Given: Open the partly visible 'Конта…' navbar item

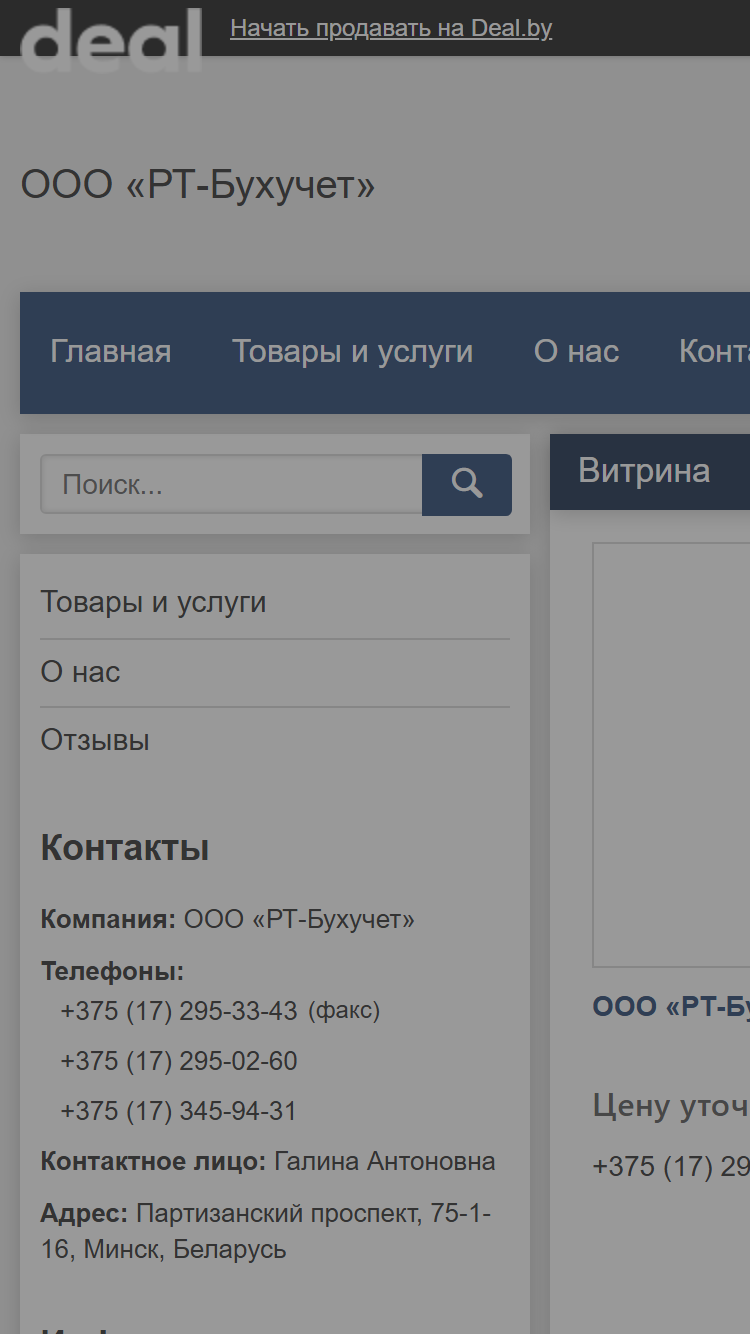Looking at the screenshot, I should (x=714, y=352).
